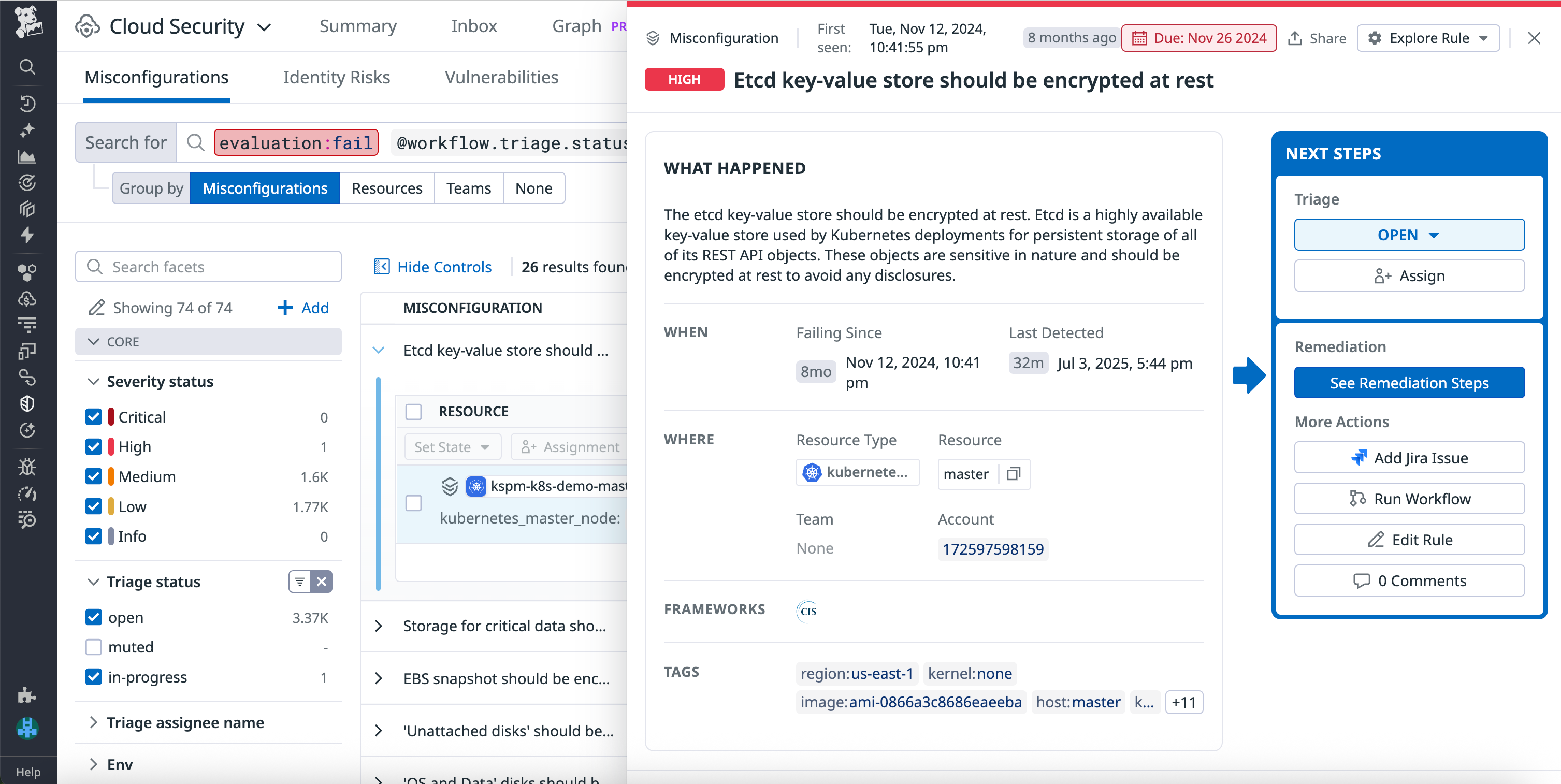Show the +11 hidden tags

(x=1184, y=702)
